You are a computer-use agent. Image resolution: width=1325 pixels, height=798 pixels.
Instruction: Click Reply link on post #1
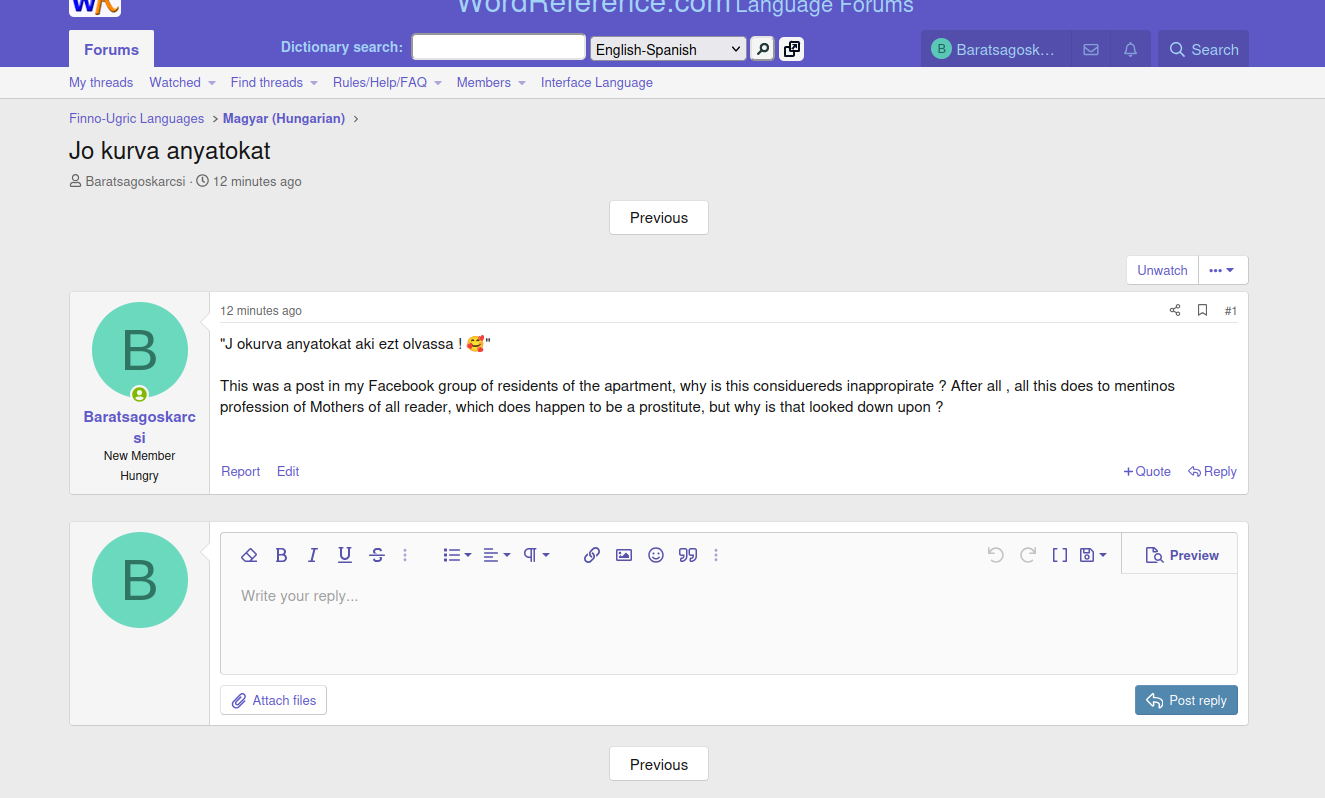1212,472
